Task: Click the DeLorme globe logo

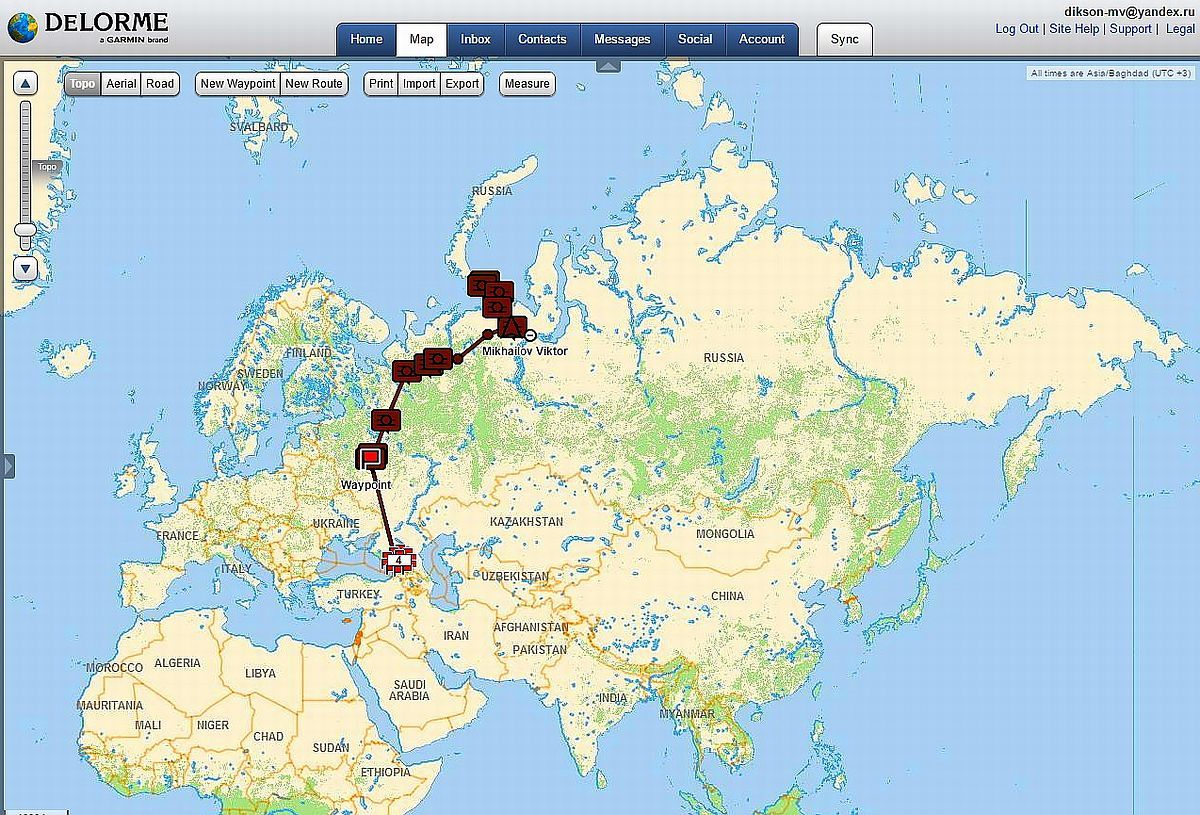Action: [x=22, y=27]
